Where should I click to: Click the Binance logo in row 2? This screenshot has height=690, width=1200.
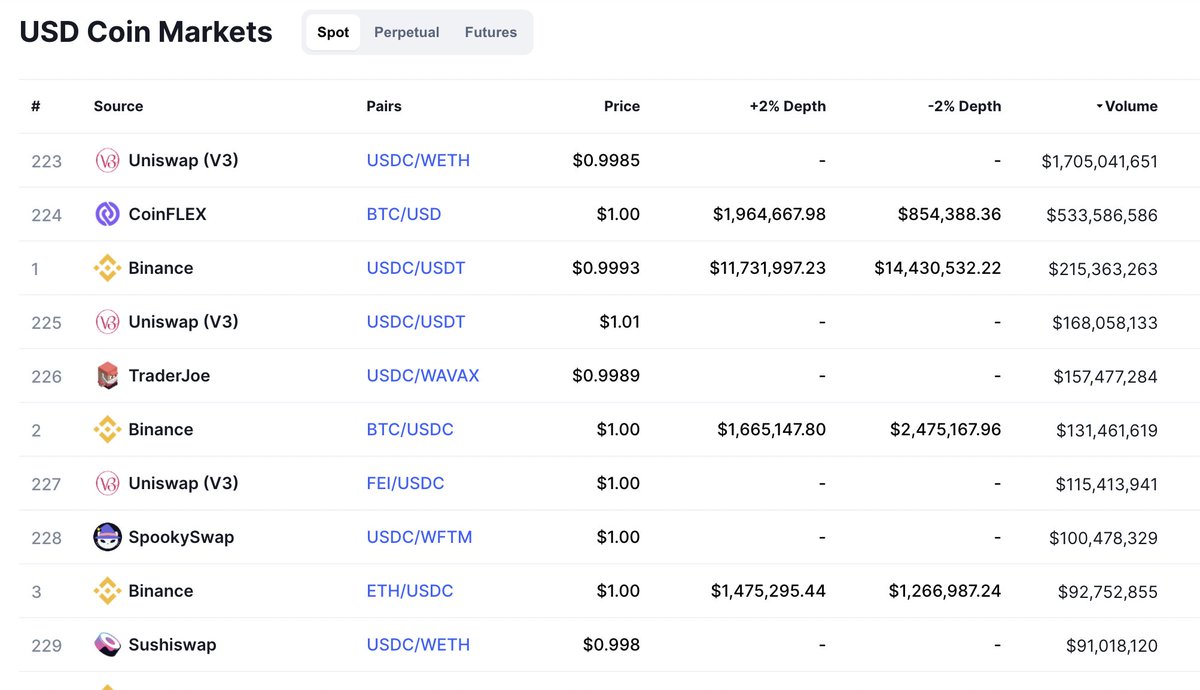[107, 430]
